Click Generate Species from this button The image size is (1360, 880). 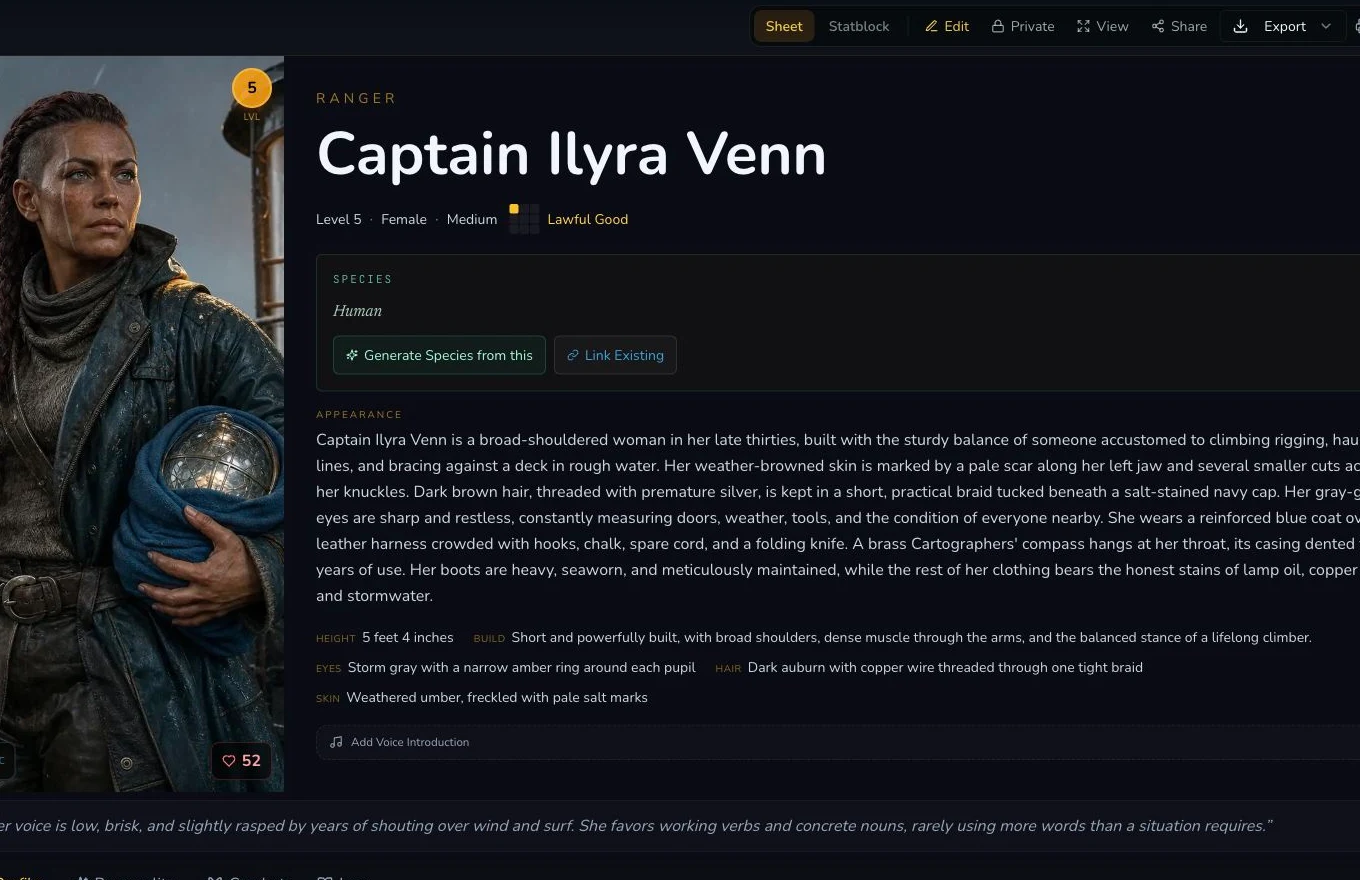coord(439,355)
